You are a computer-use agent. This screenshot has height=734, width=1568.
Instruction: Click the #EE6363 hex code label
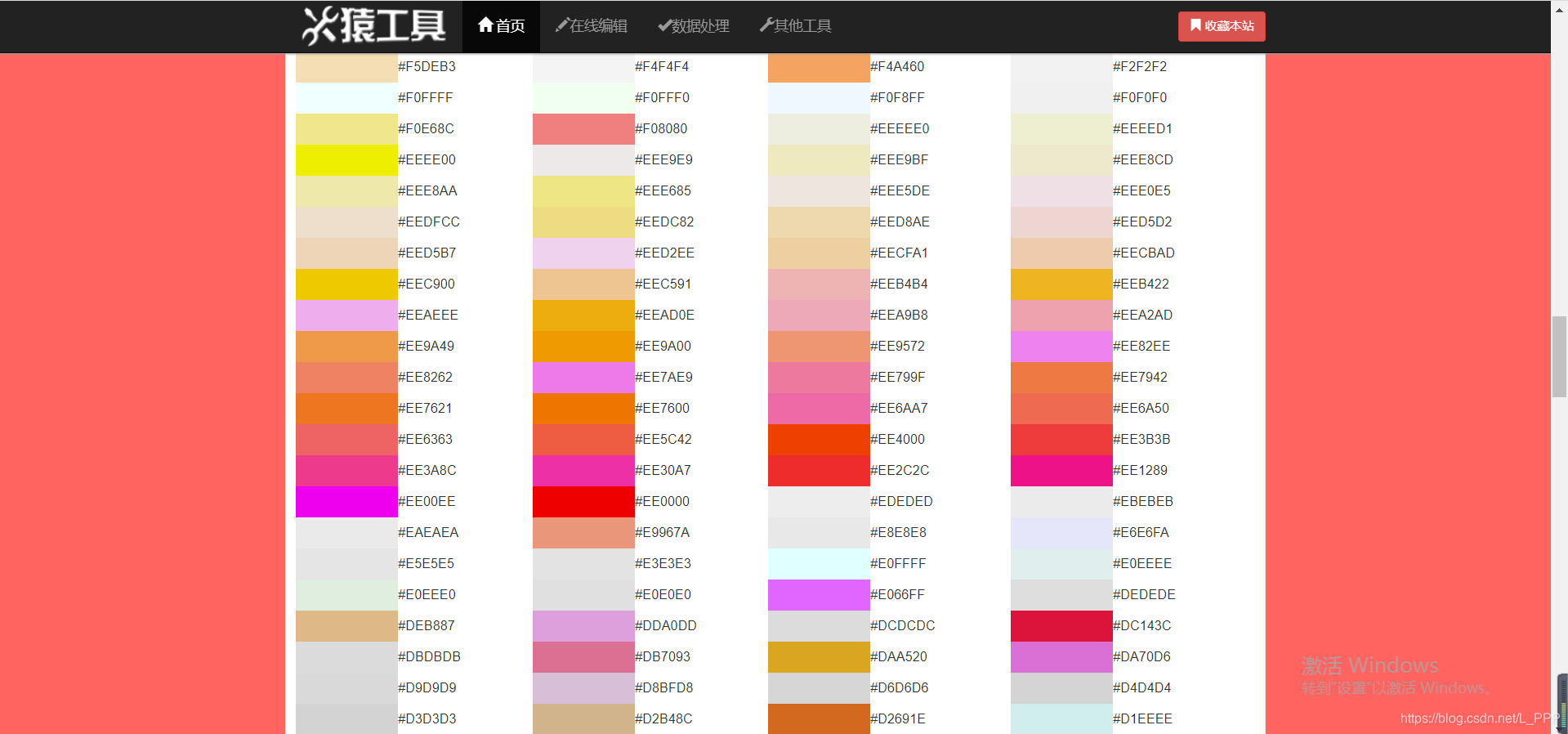[425, 440]
